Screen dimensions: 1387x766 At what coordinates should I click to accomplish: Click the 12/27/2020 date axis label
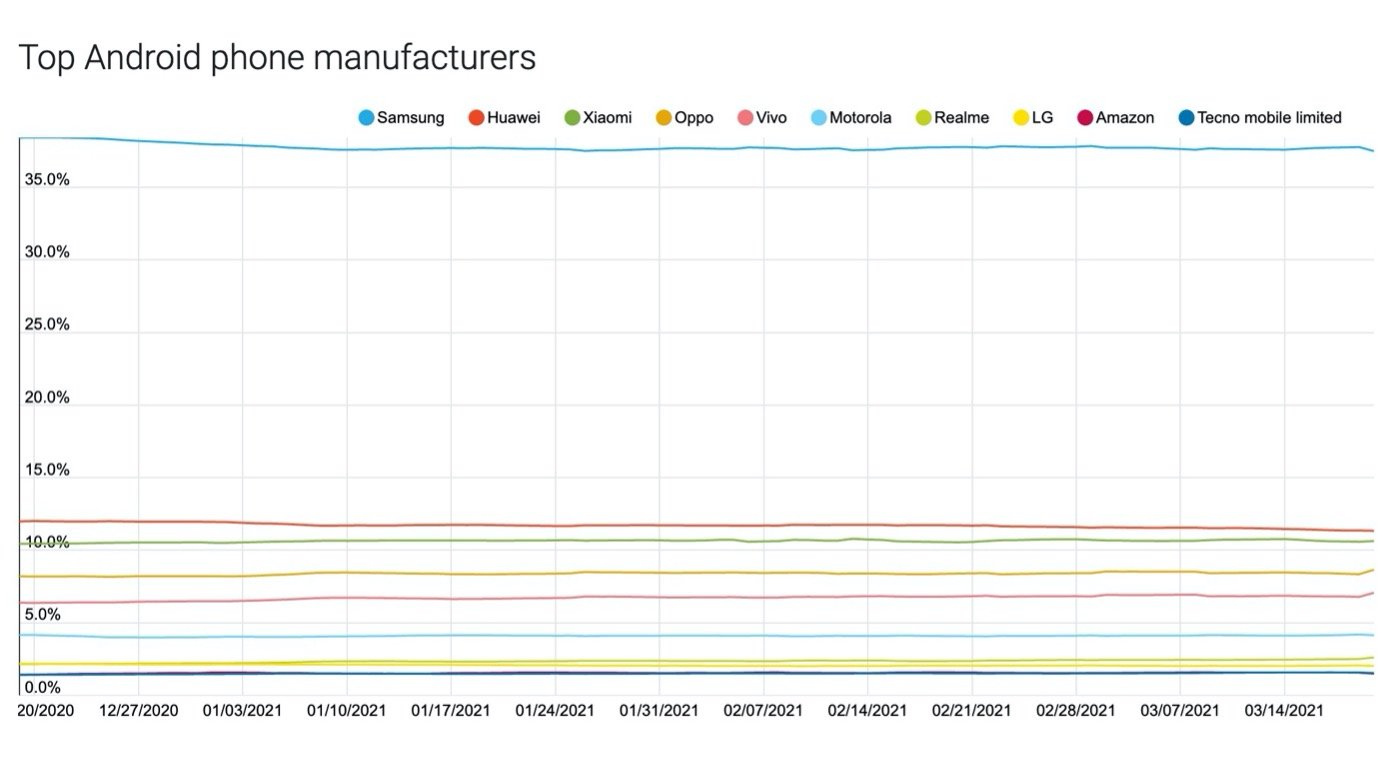tap(138, 711)
